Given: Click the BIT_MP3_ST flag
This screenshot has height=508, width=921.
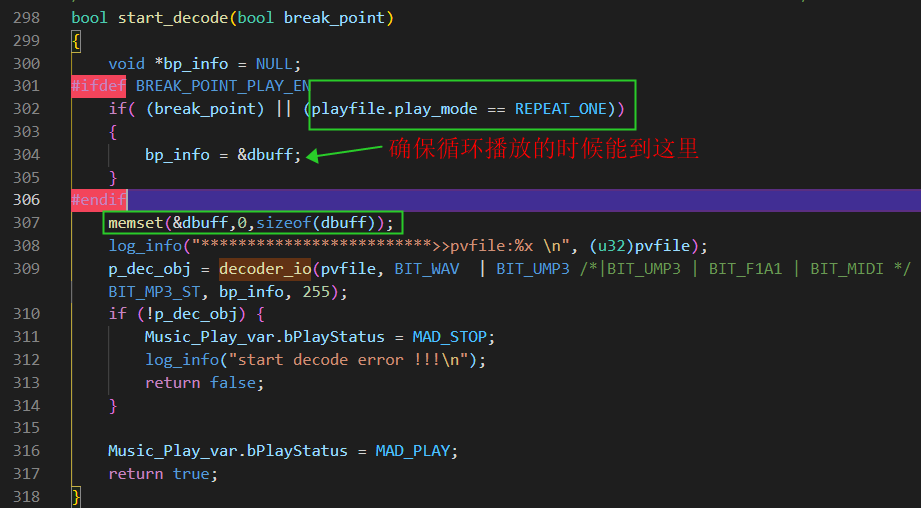Looking at the screenshot, I should 154,291.
